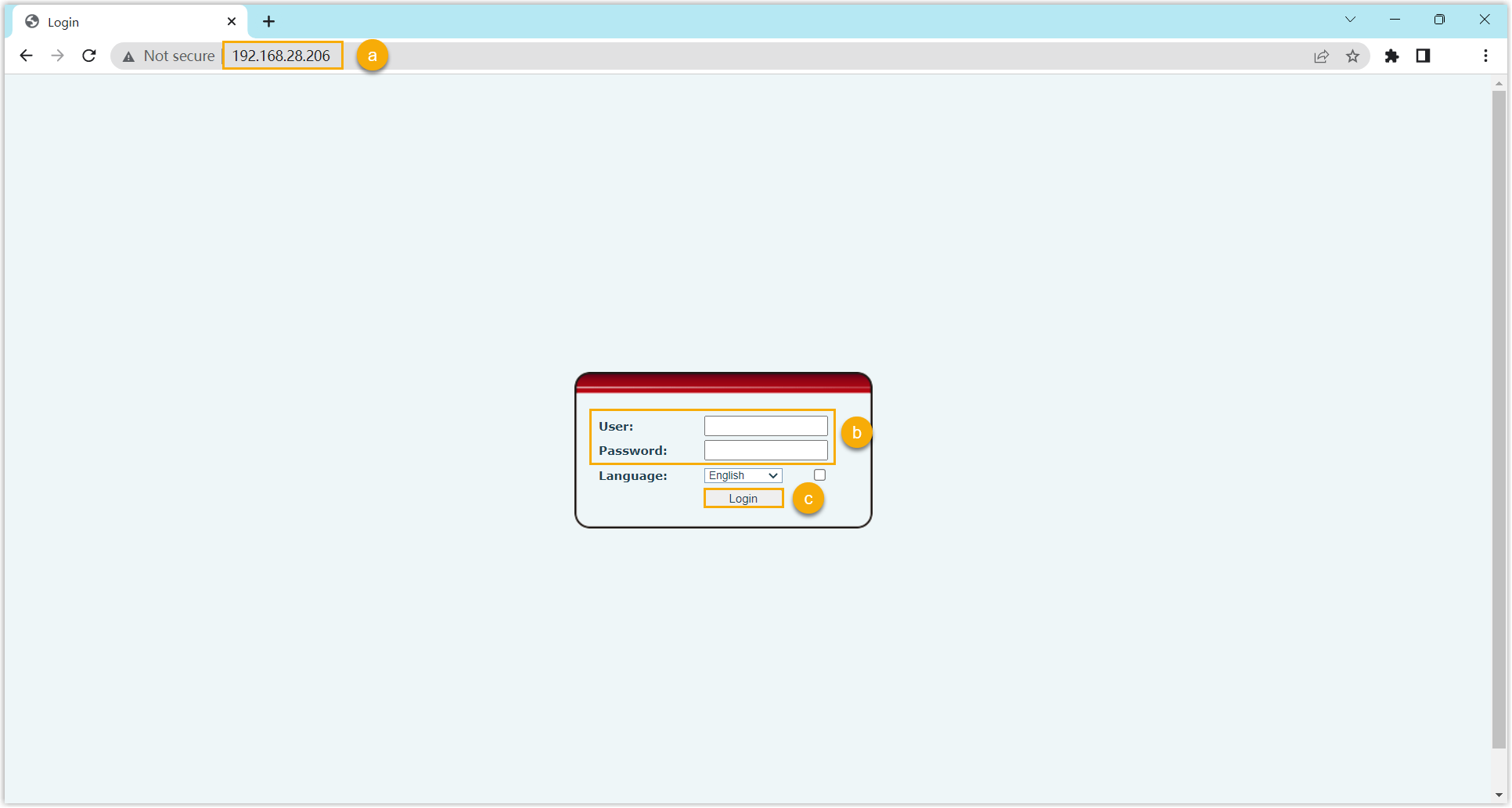Screen dimensions: 1512x808
Task: Enable the remember option checkbox on login form
Action: pos(819,474)
